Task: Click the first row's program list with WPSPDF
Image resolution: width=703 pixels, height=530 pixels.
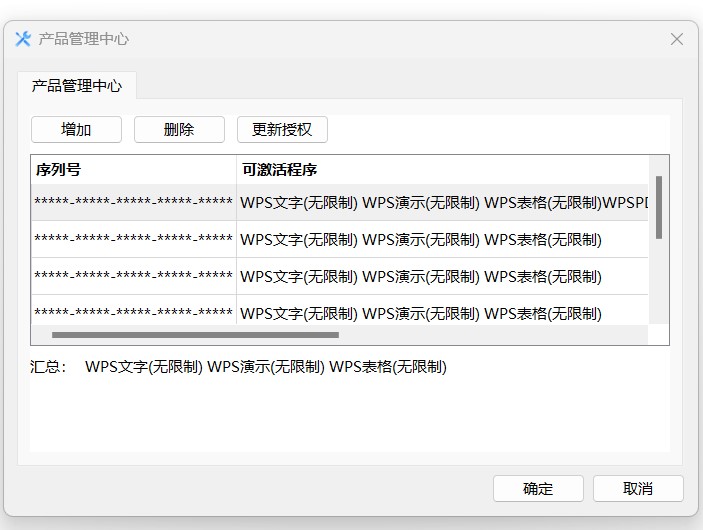Action: coord(444,202)
